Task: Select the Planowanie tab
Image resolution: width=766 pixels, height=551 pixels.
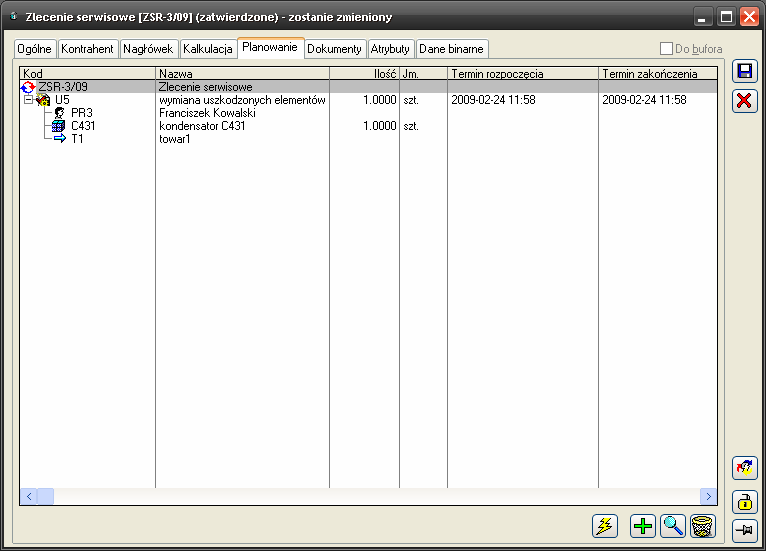Action: pyautogui.click(x=270, y=47)
